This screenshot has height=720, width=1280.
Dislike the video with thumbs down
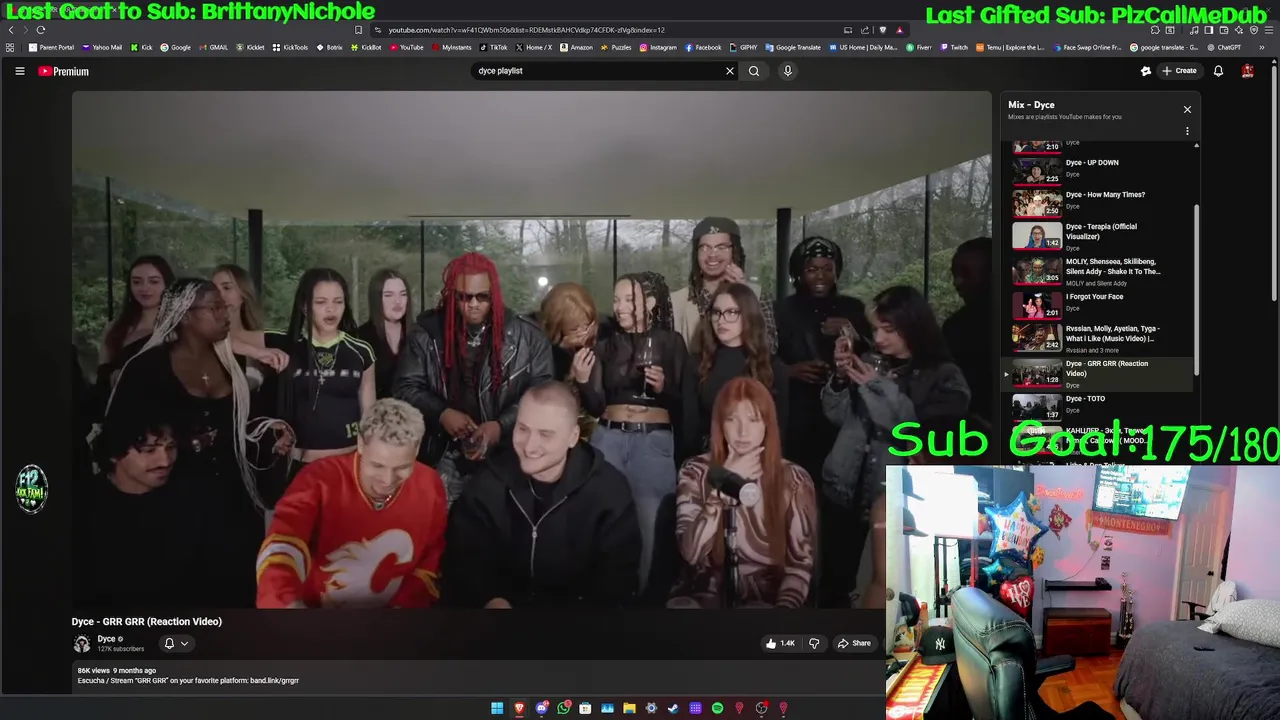click(x=814, y=643)
